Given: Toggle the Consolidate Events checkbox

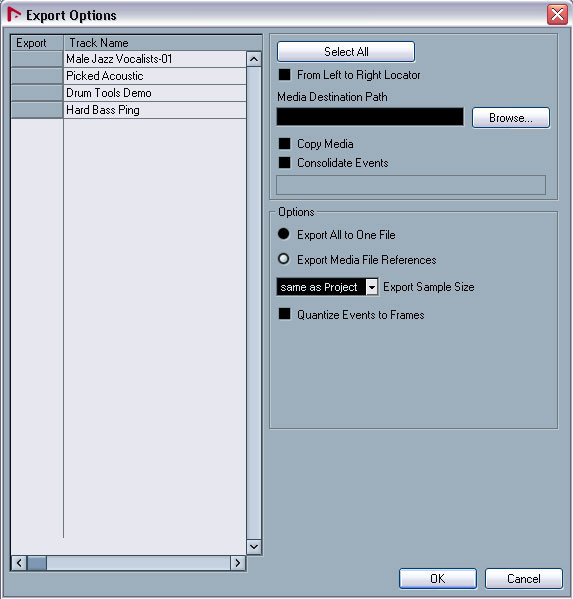Looking at the screenshot, I should (x=285, y=163).
